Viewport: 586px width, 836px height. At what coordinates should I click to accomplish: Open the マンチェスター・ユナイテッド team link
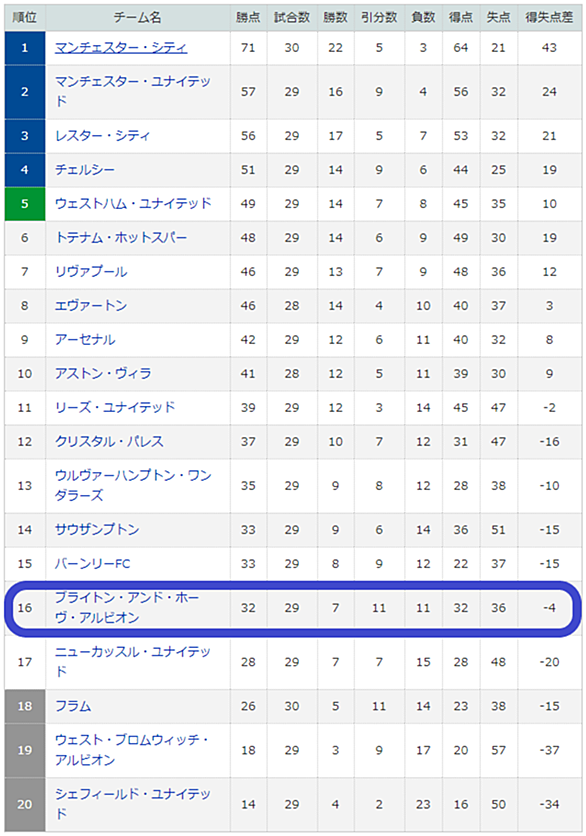(x=133, y=91)
